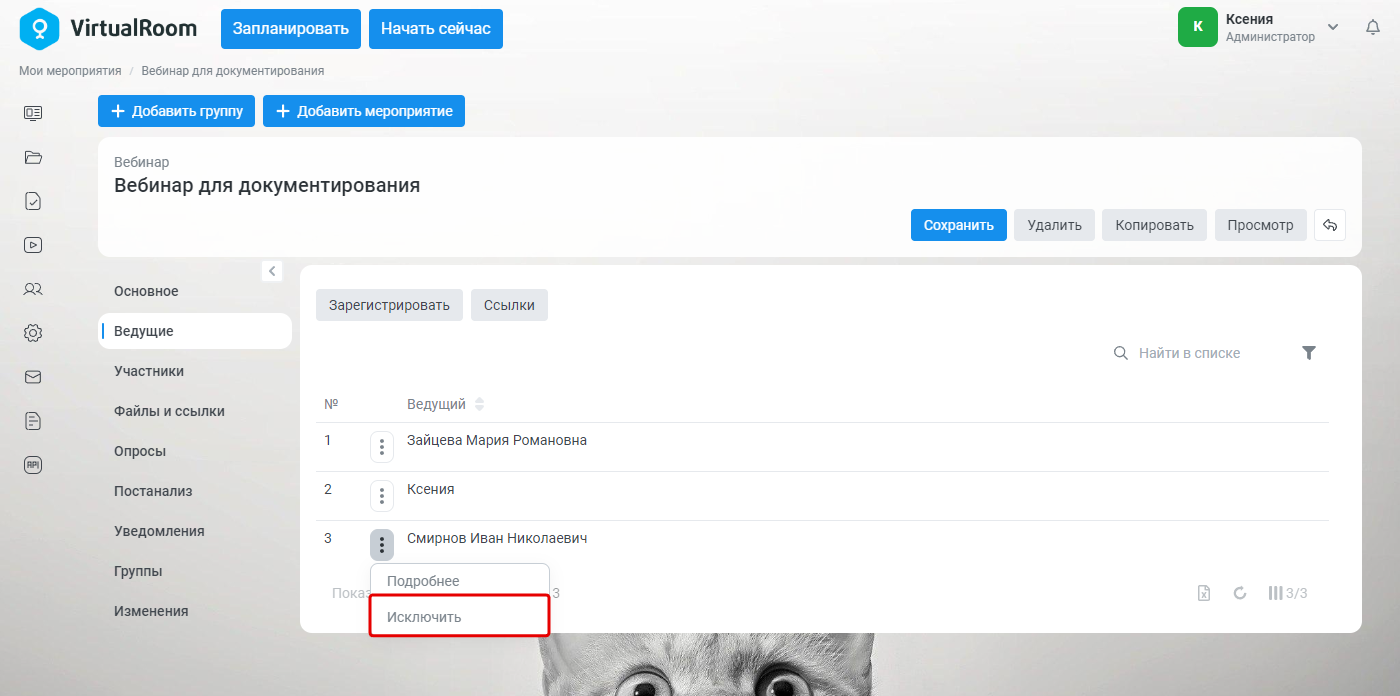Choose Подробнее in the context menu
This screenshot has height=696, width=1400.
tap(460, 581)
